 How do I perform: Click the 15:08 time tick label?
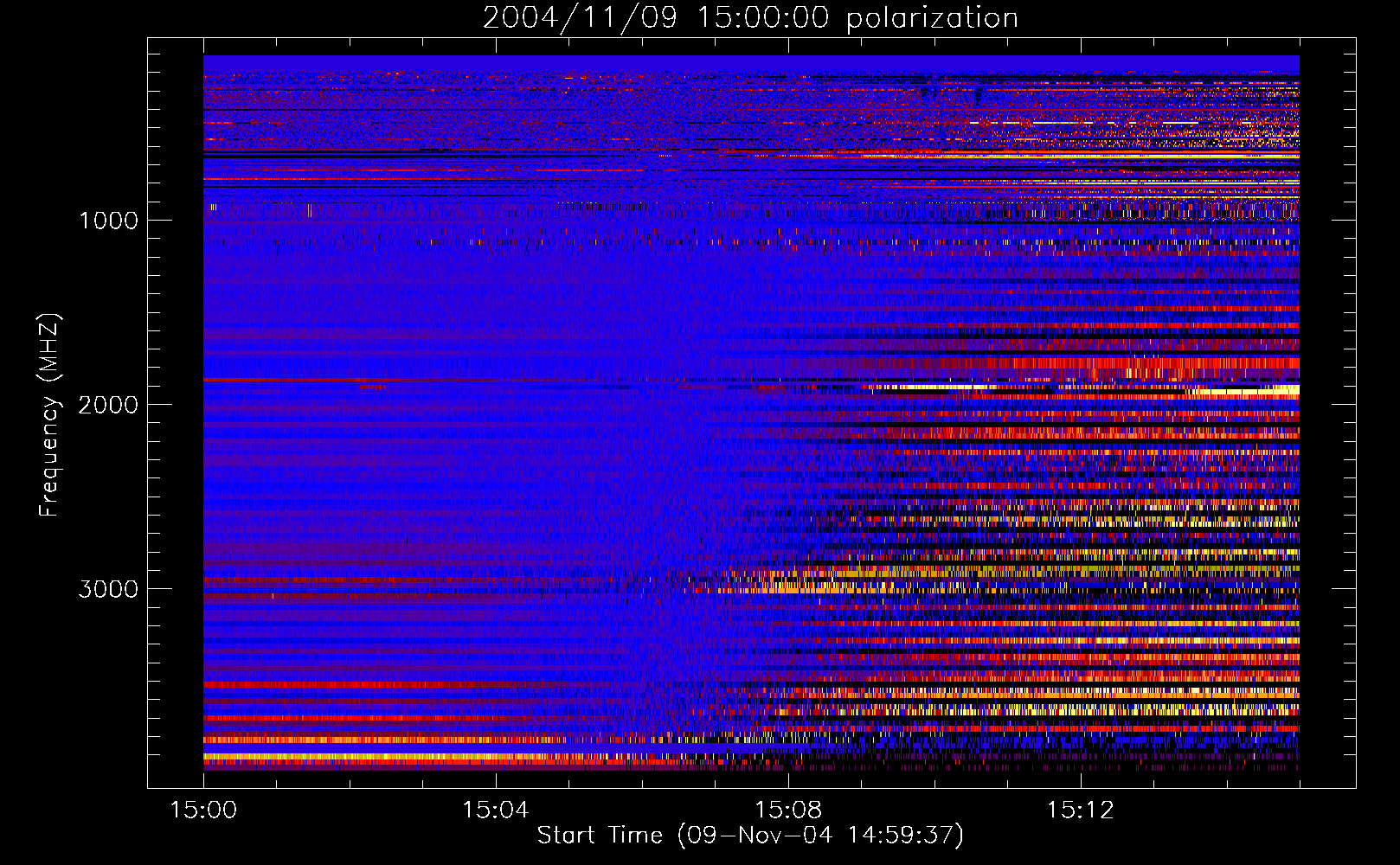(787, 811)
